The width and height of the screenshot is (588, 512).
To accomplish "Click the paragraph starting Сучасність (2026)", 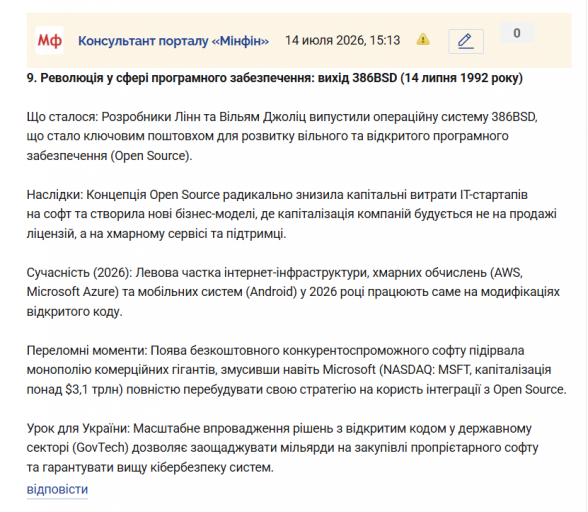I will (293, 292).
